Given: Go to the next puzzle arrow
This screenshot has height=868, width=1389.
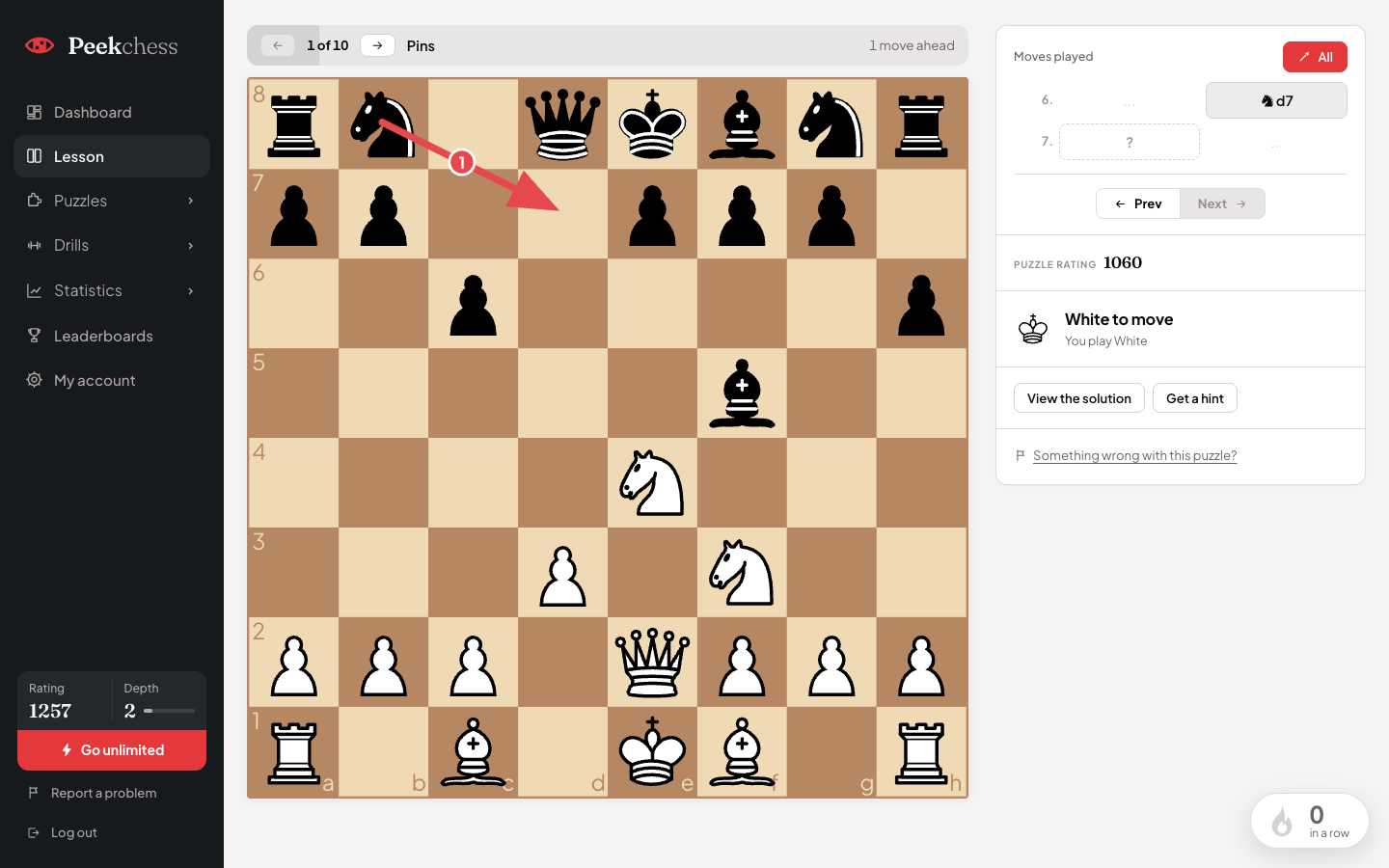Looking at the screenshot, I should [x=377, y=45].
